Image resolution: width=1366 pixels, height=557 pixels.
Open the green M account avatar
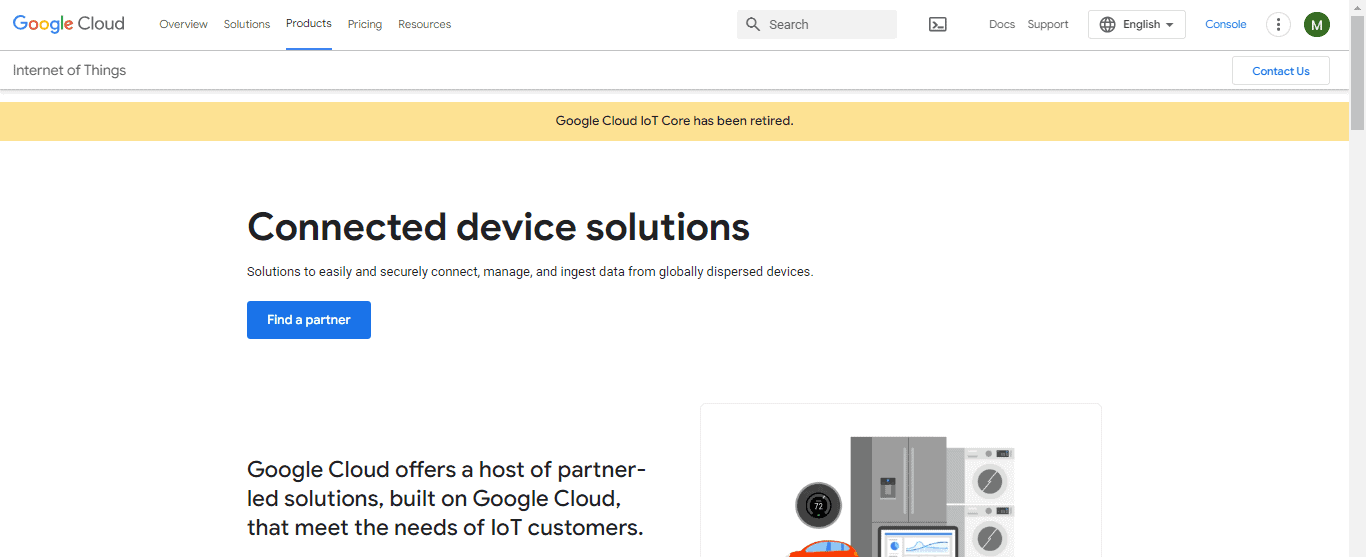[x=1317, y=24]
